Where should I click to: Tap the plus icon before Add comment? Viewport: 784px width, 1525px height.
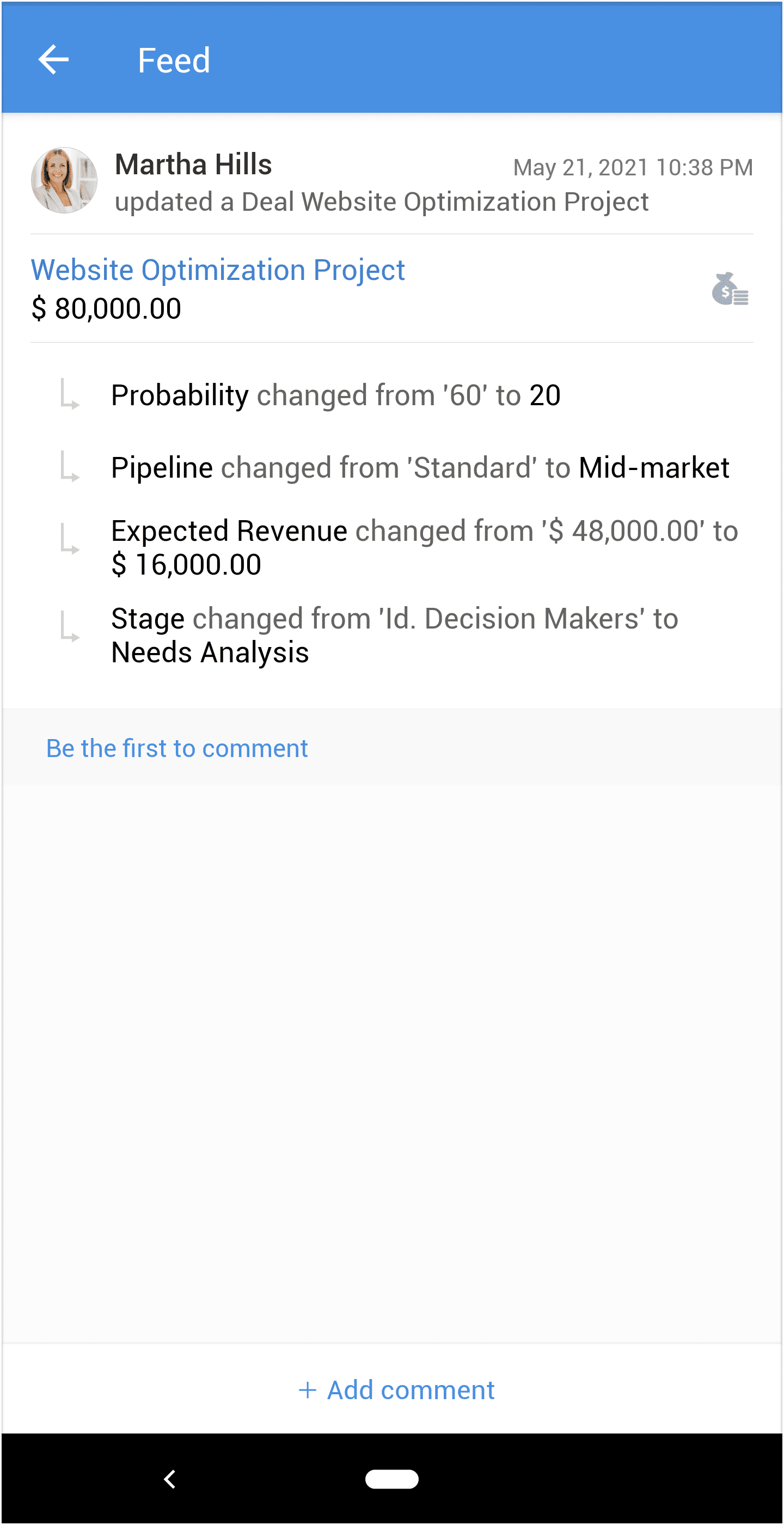pos(307,1390)
